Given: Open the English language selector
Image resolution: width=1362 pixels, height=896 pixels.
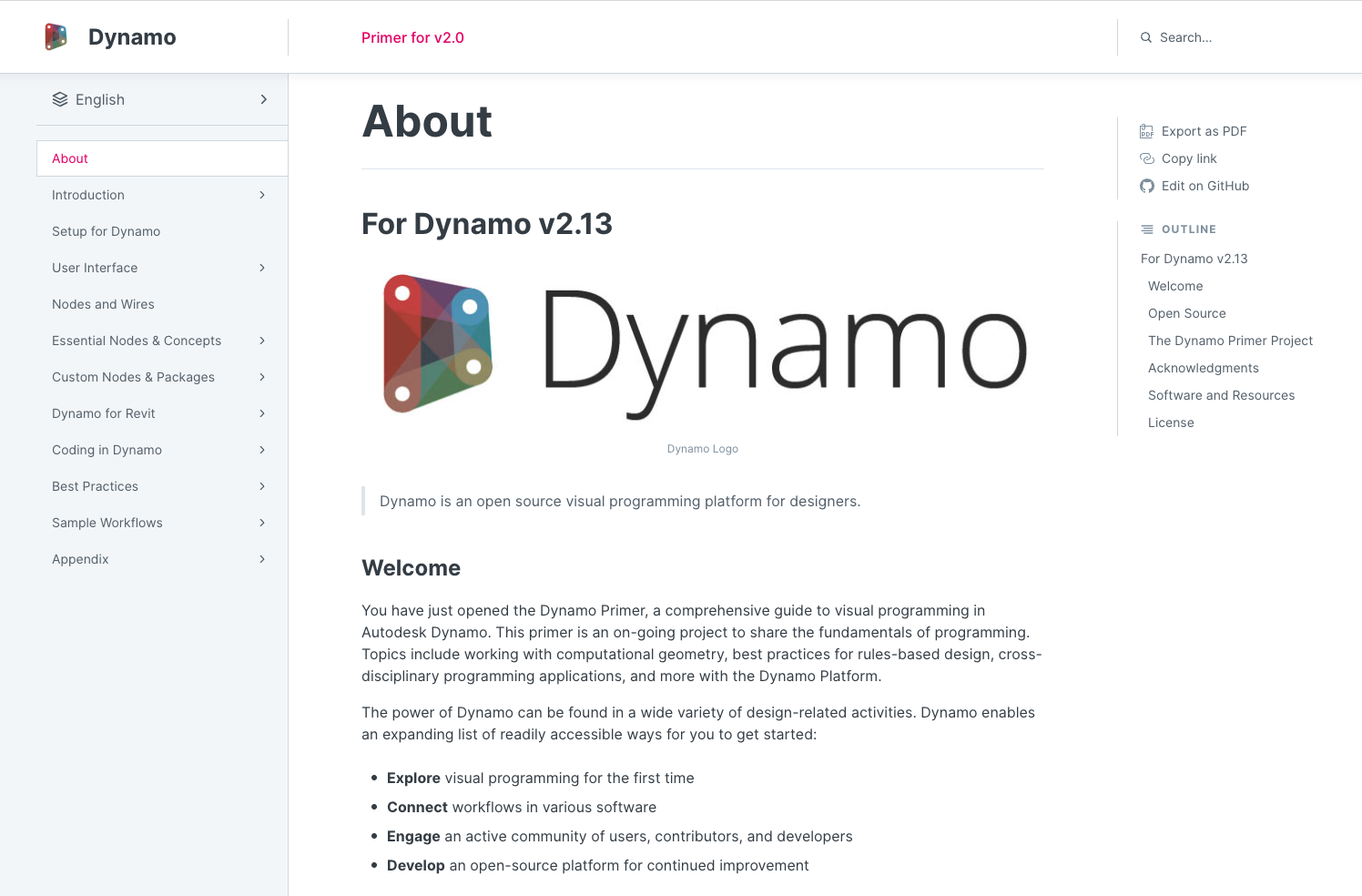Looking at the screenshot, I should click(161, 99).
